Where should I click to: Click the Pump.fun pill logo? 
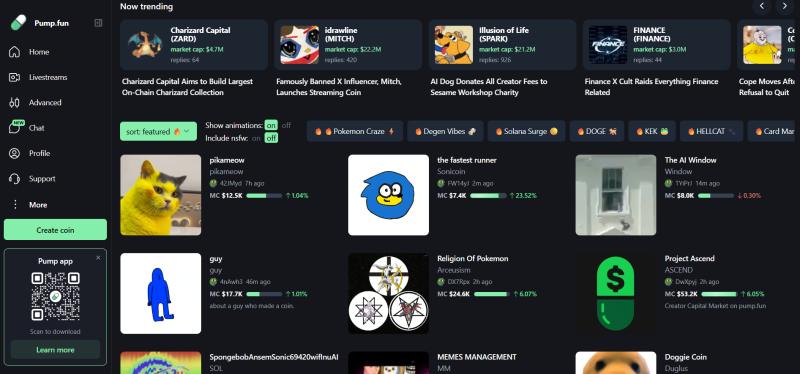tap(18, 23)
